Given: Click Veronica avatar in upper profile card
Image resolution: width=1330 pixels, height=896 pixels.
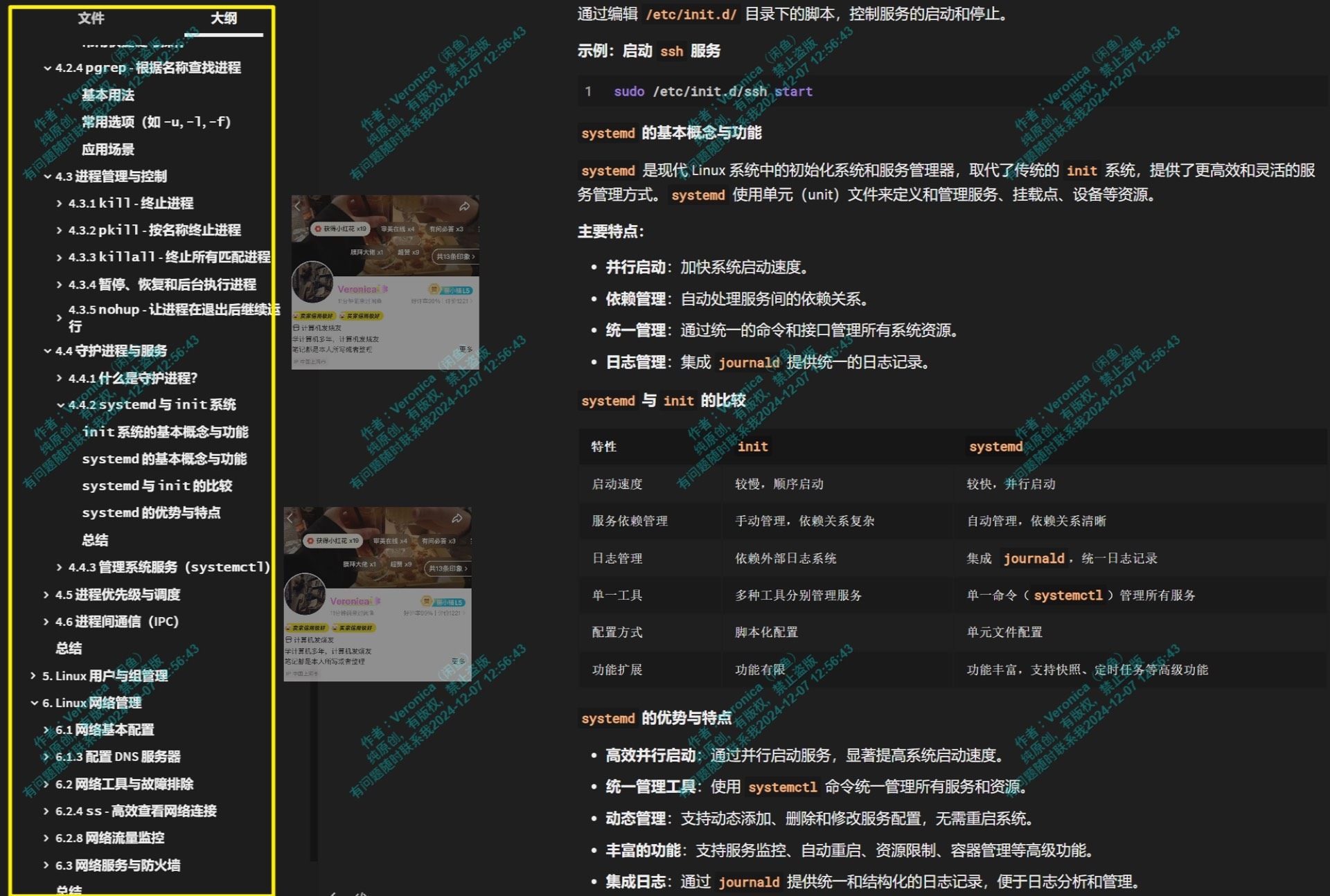Looking at the screenshot, I should 312,283.
